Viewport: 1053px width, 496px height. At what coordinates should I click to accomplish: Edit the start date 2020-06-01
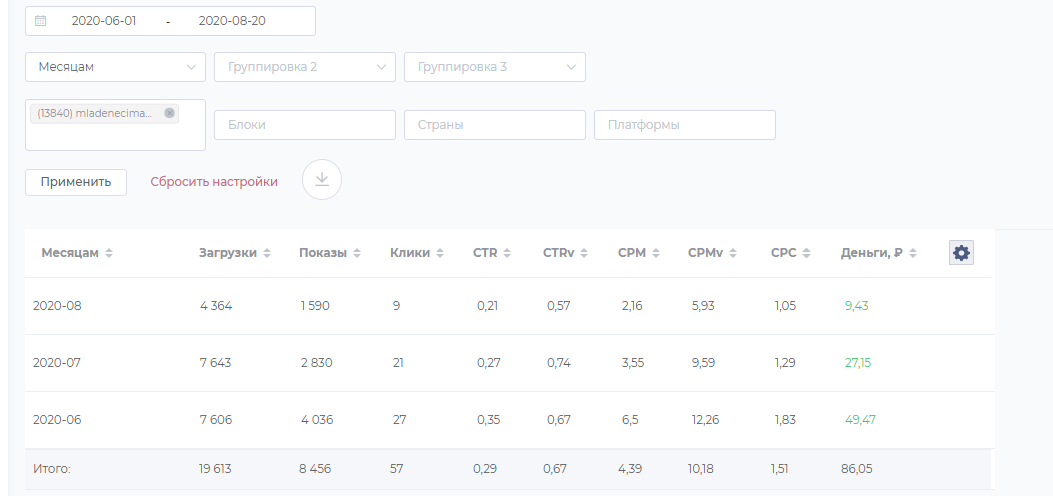point(103,21)
